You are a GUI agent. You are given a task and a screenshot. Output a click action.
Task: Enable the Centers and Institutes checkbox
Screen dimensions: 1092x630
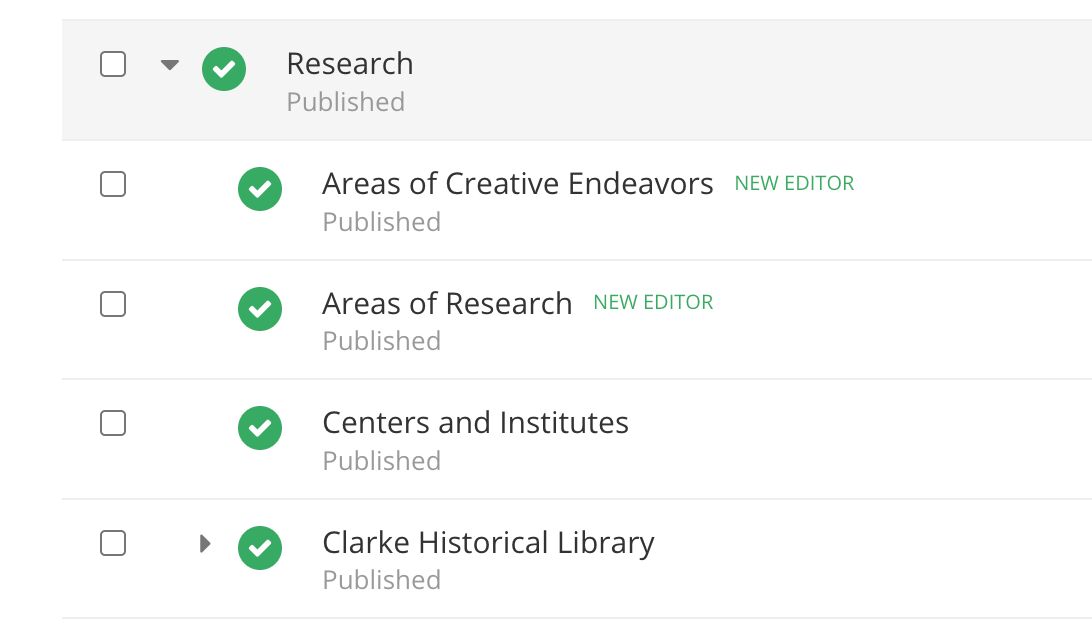[x=113, y=423]
